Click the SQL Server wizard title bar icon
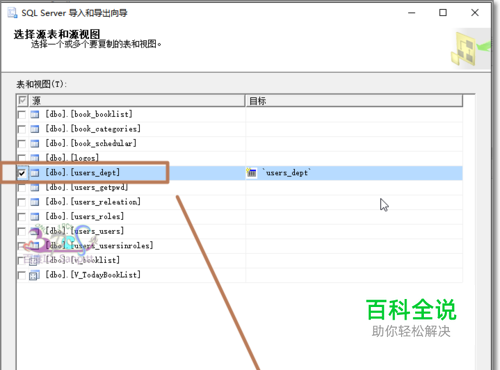 tap(13, 13)
